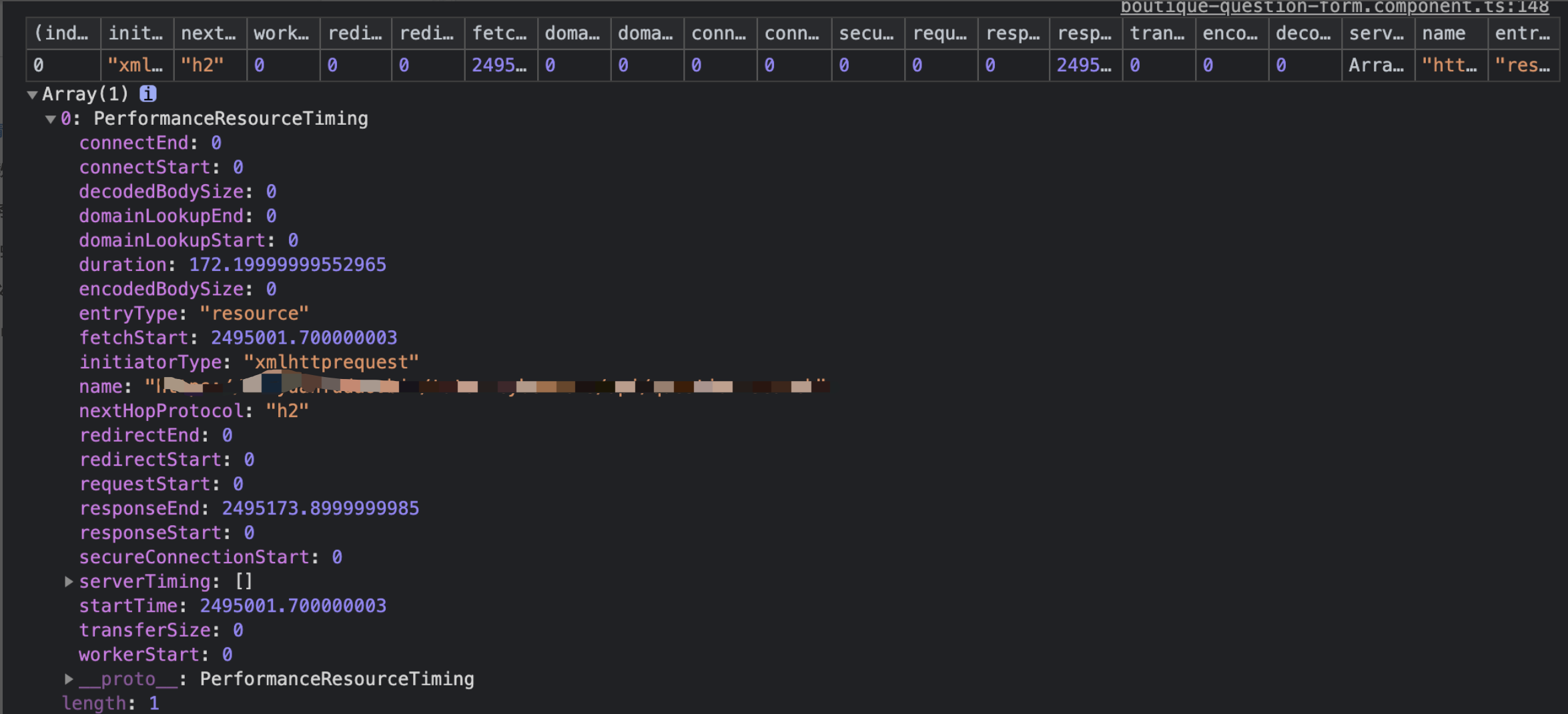Open boutique-question-form.component.ts:148 source link

(x=1334, y=7)
